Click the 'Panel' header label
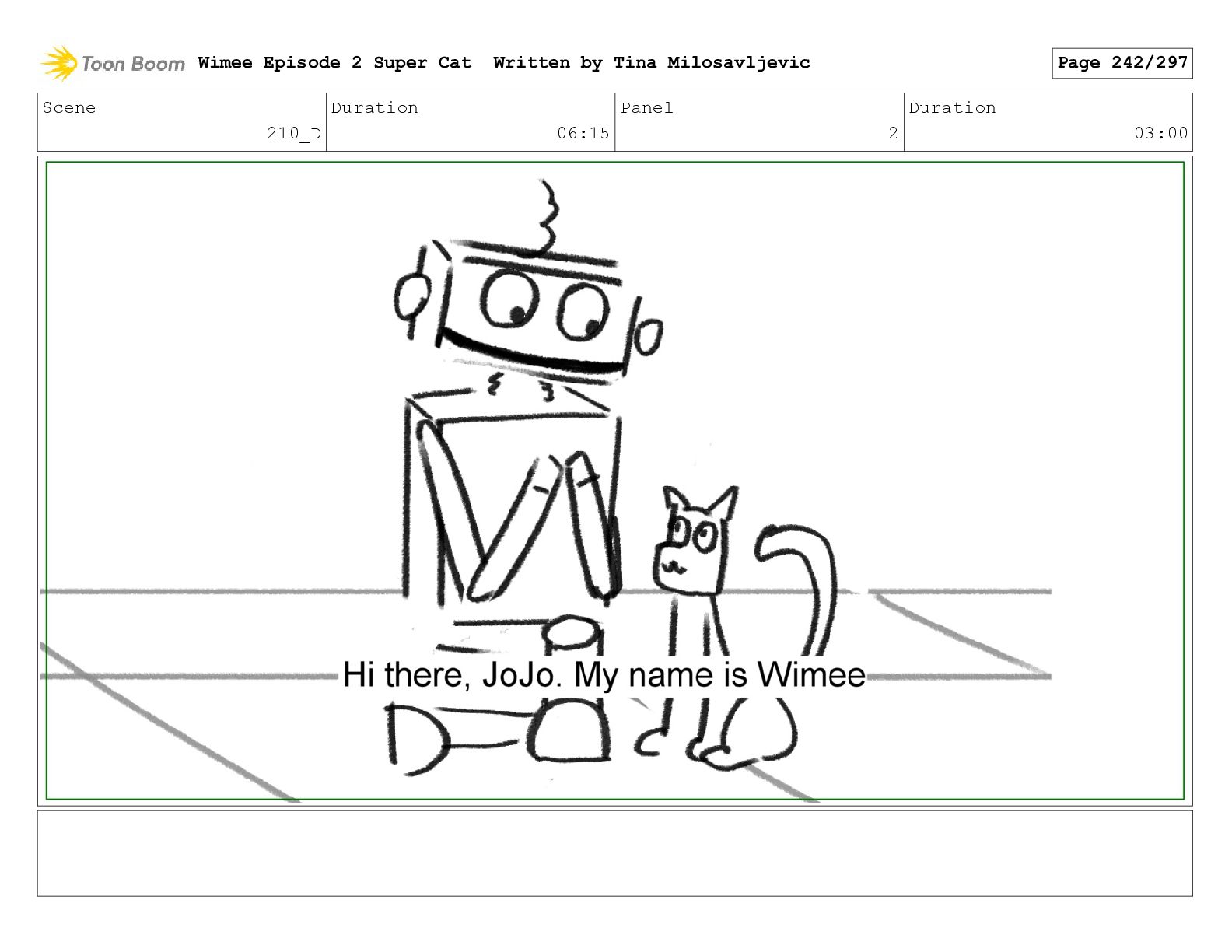 click(x=647, y=107)
